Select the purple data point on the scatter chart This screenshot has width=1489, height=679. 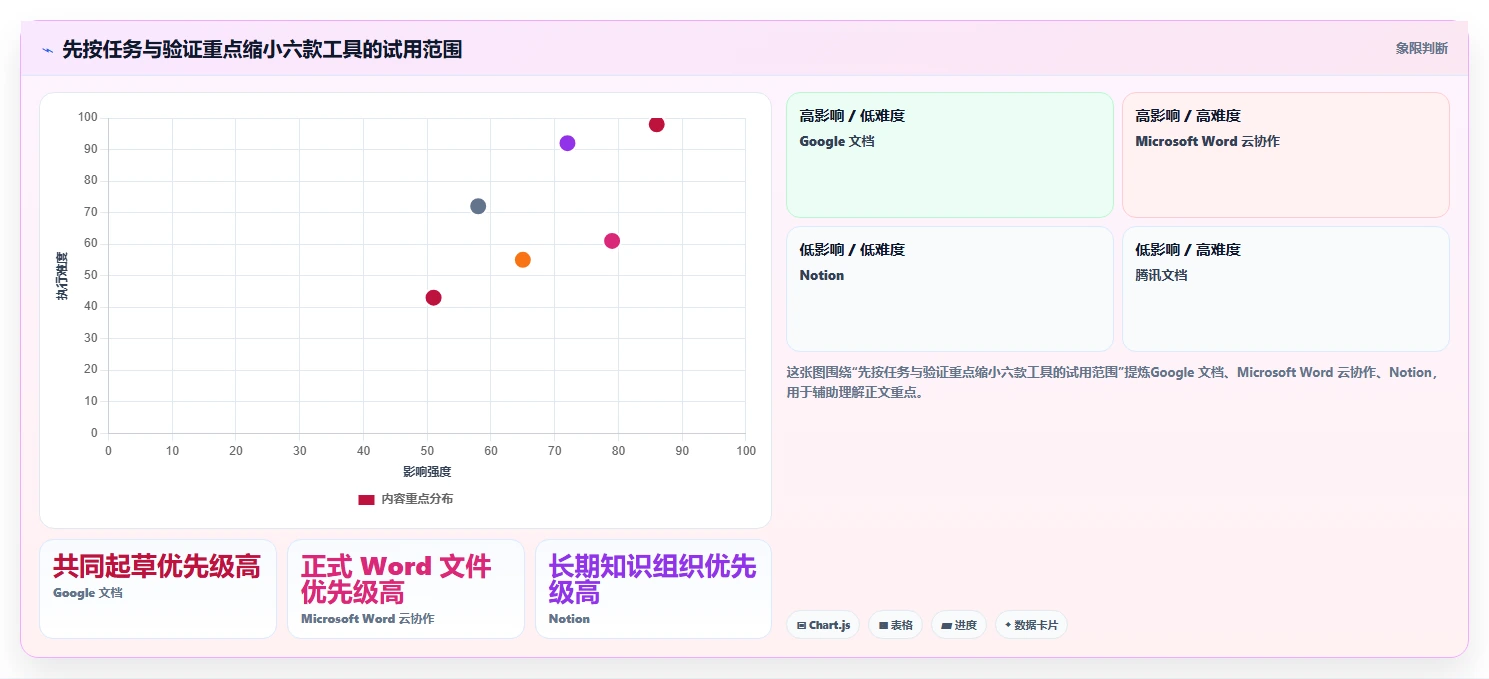click(567, 143)
